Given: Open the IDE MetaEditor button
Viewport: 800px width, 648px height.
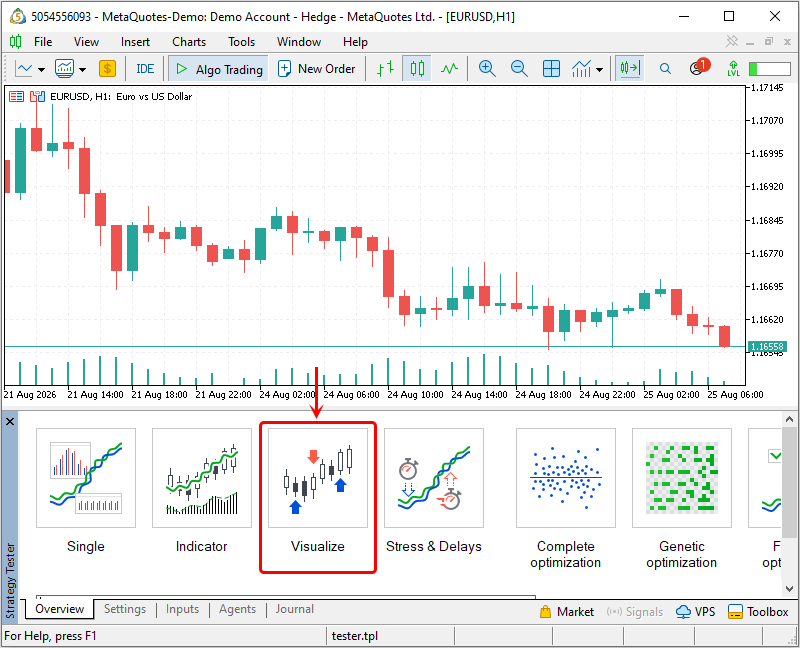Looking at the screenshot, I should [x=145, y=68].
